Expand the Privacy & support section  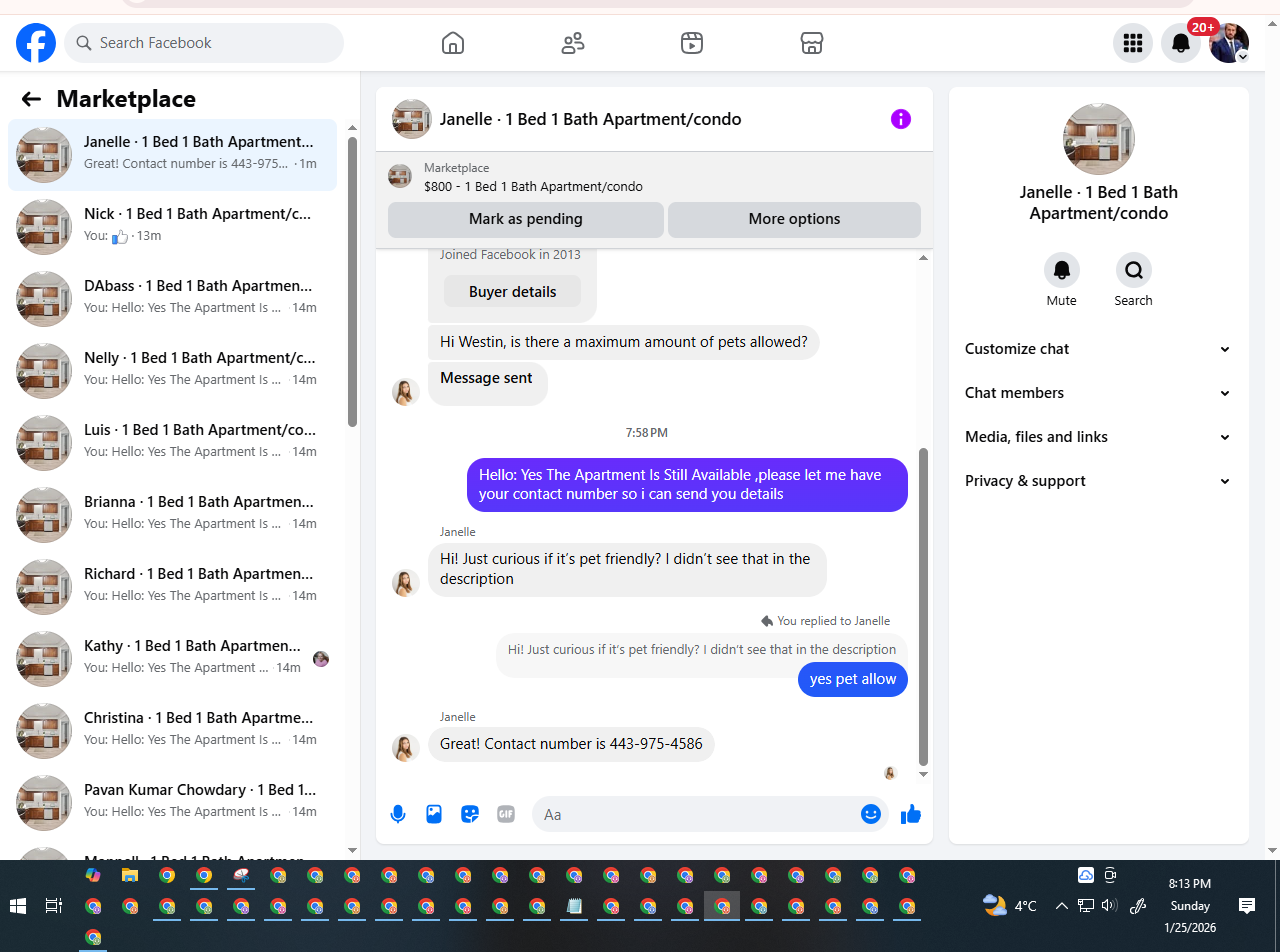[x=1097, y=481]
